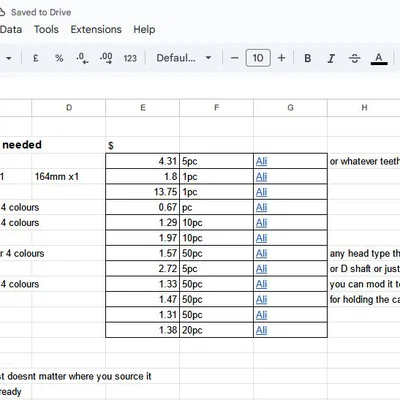Increase decimal places
400x400 pixels.
106,58
